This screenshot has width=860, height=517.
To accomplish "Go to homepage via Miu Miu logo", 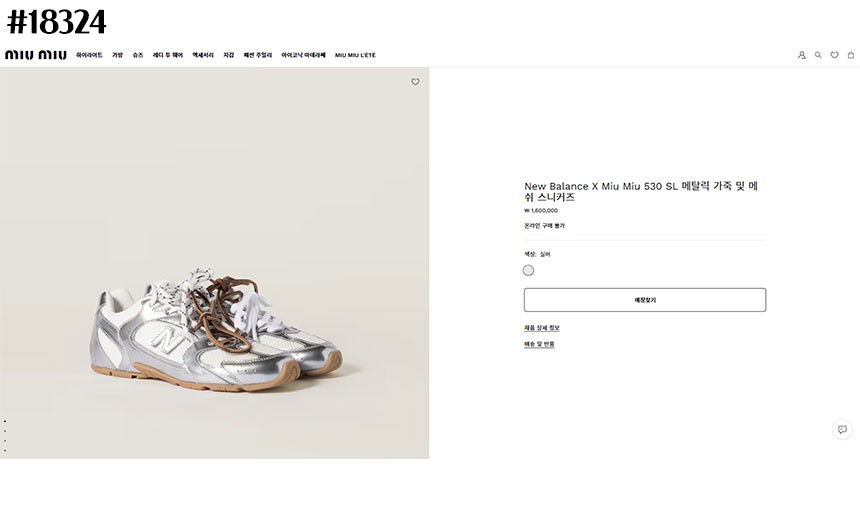I will click(36, 55).
